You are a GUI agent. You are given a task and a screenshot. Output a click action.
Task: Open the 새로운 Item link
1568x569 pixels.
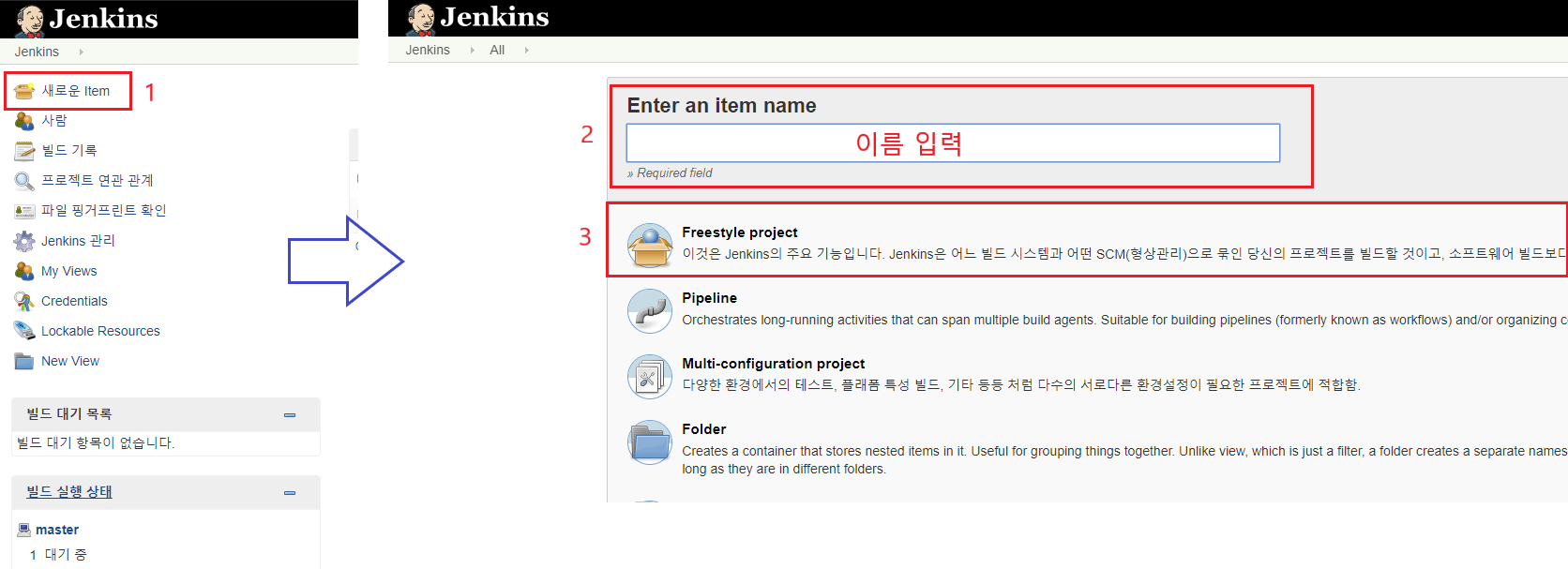(76, 91)
